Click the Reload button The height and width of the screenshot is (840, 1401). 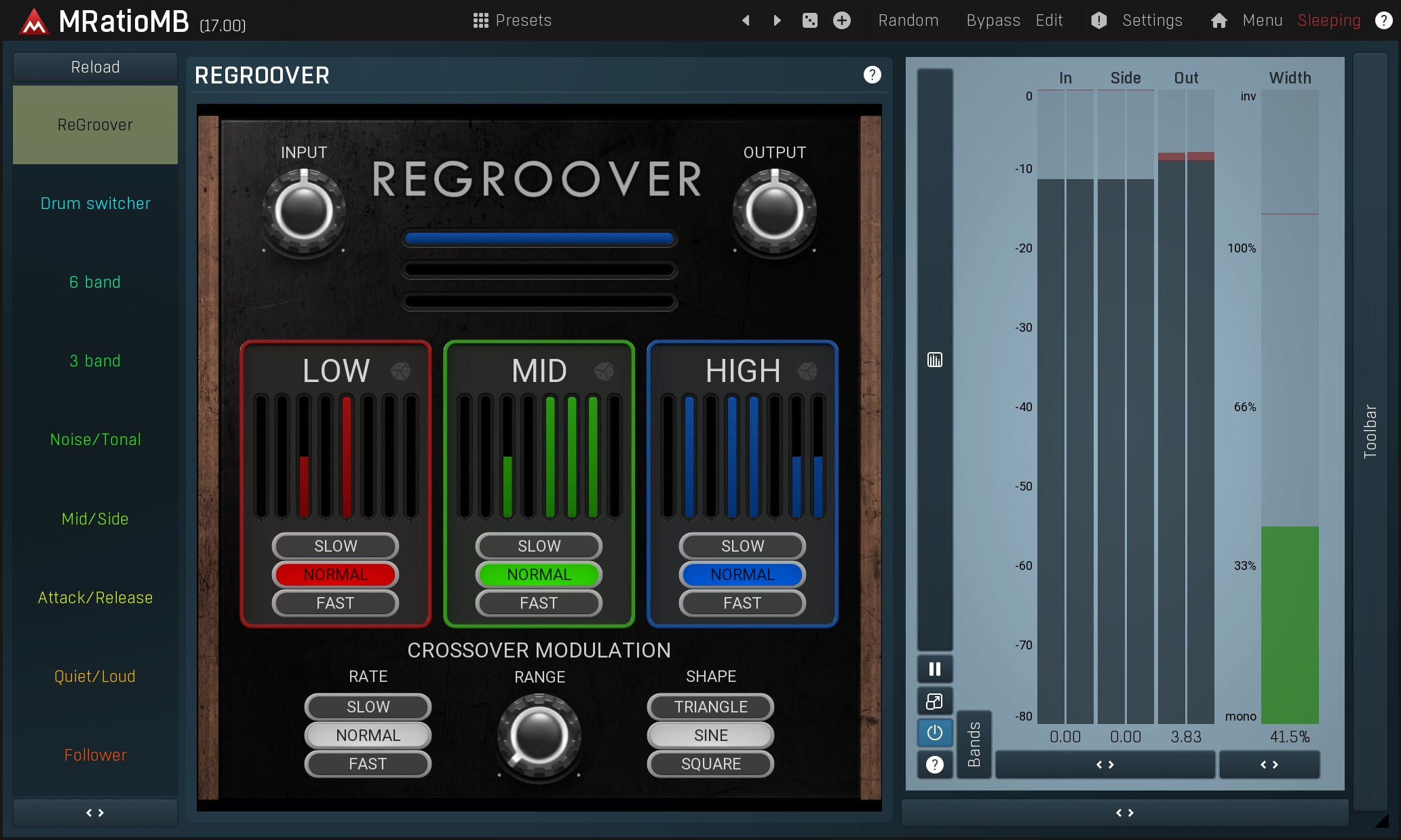(x=95, y=67)
